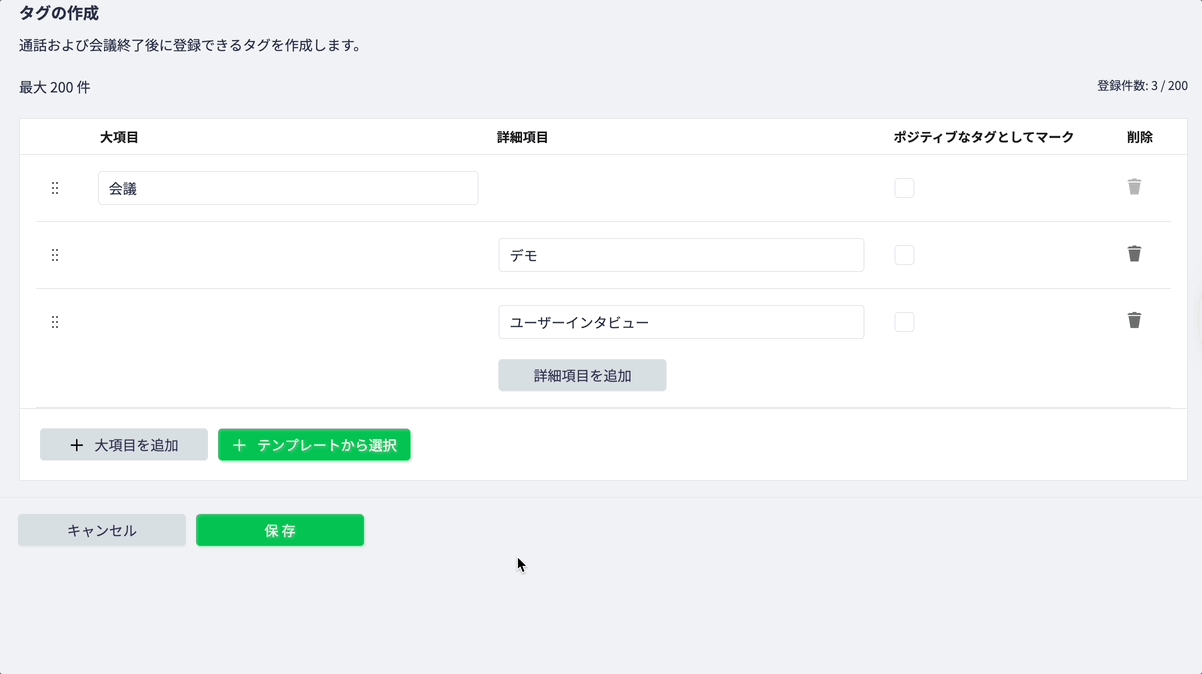The height and width of the screenshot is (674, 1202).
Task: Click the drag handle for the デモ row
Action: (55, 255)
